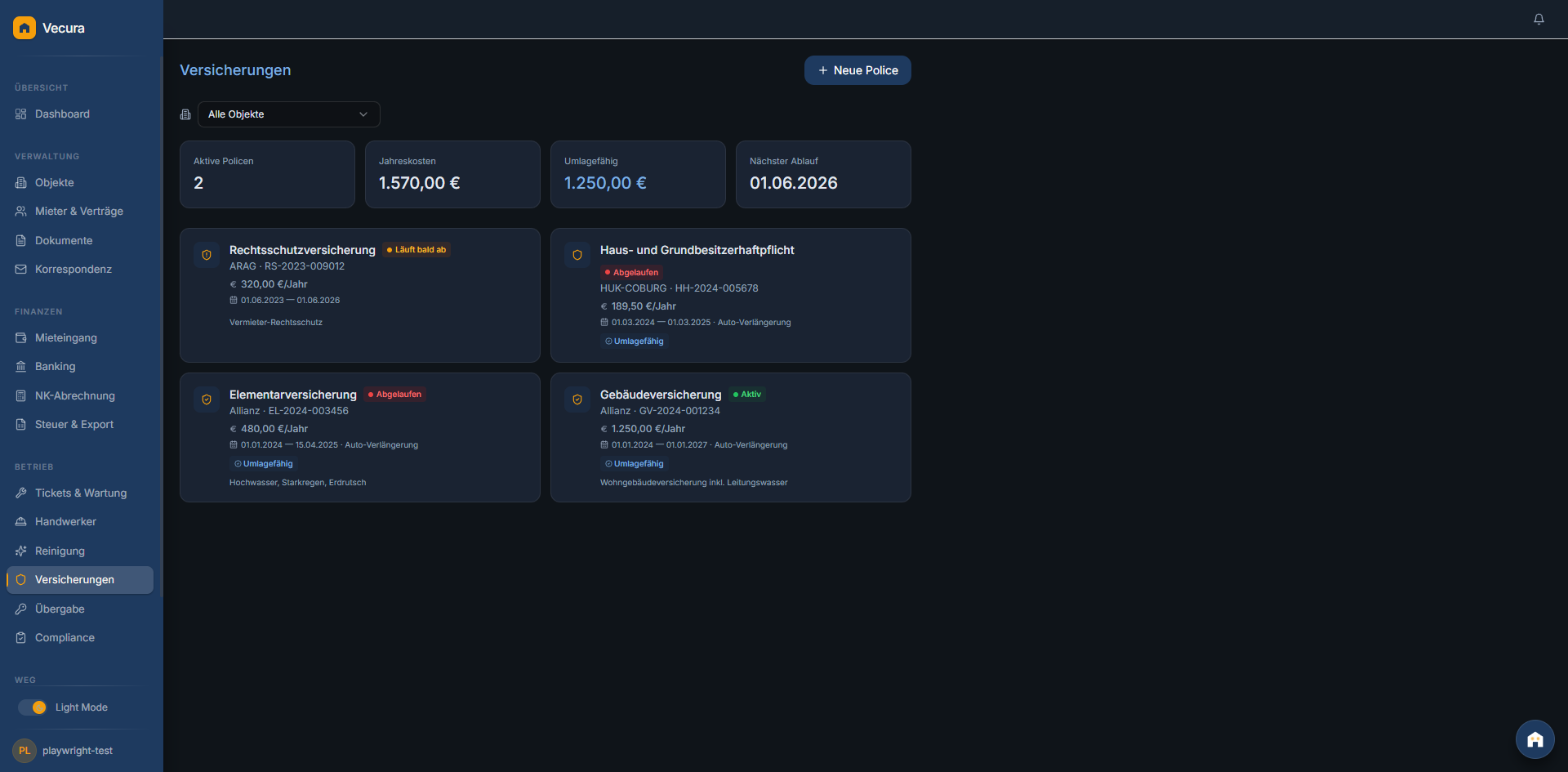Click the Vecura logo icon

coord(24,28)
